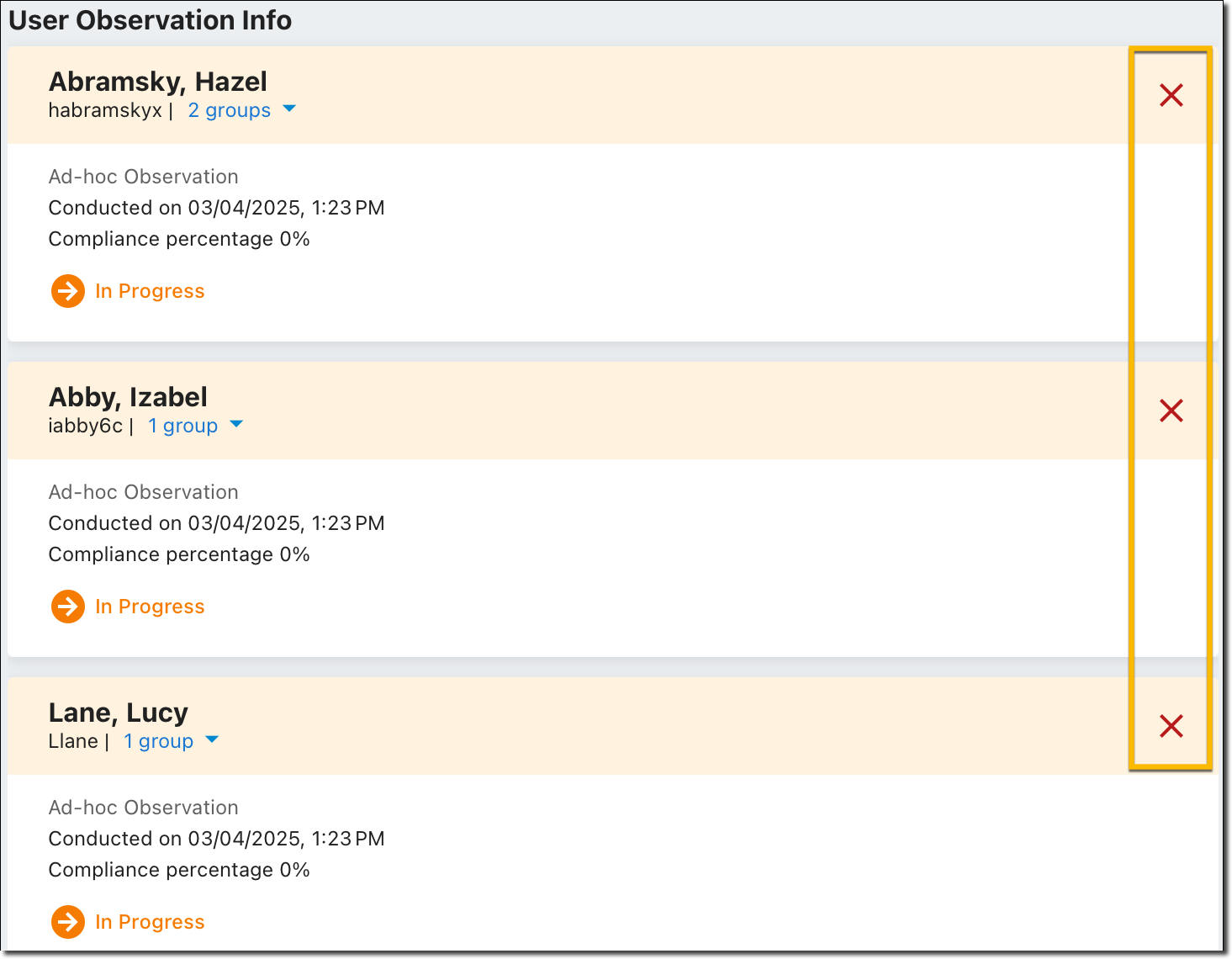
Task: Open the "1 group" link for iabby6c
Action: point(182,426)
